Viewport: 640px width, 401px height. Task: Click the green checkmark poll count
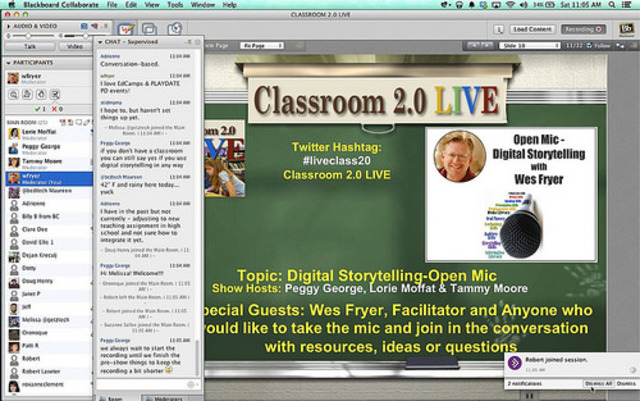coord(40,109)
